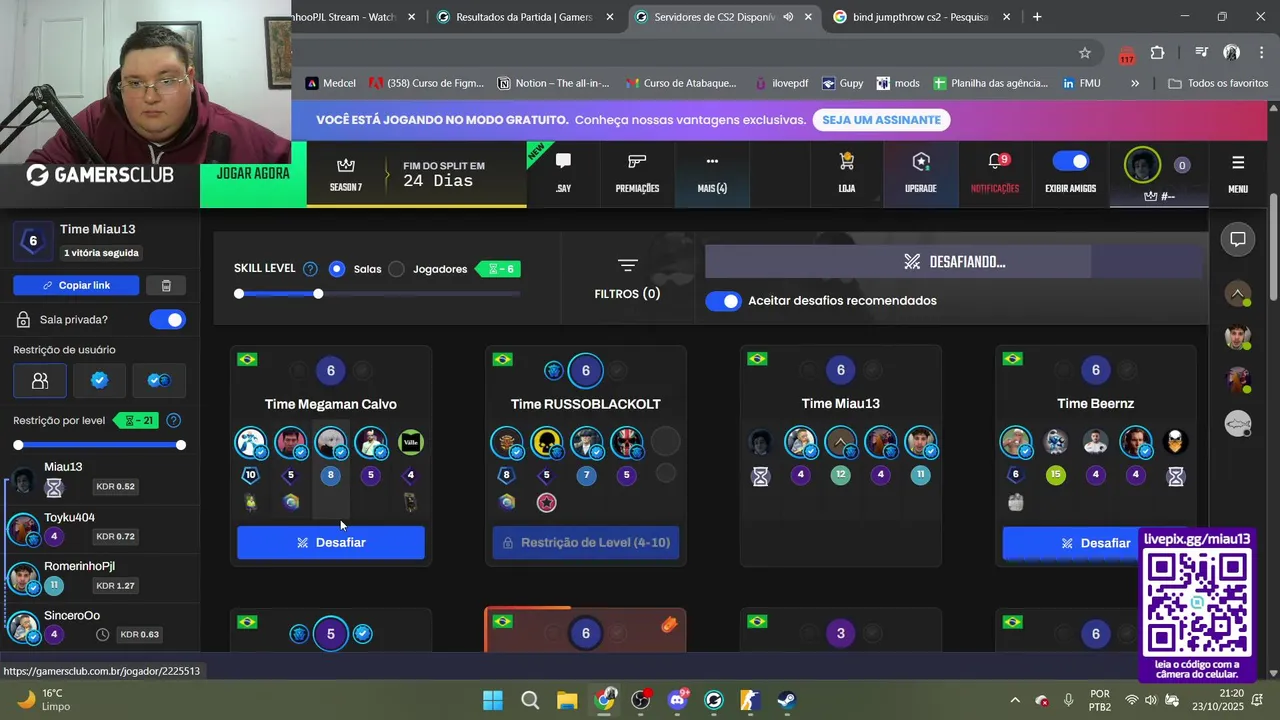Show hidden system tray icons
Viewport: 1280px width, 720px height.
1015,700
